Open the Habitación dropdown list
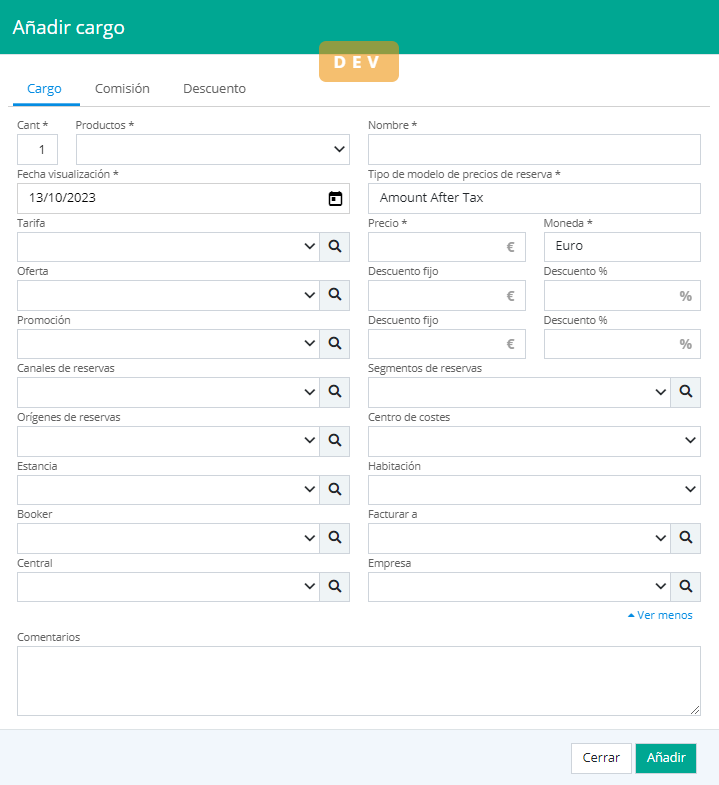 (534, 490)
